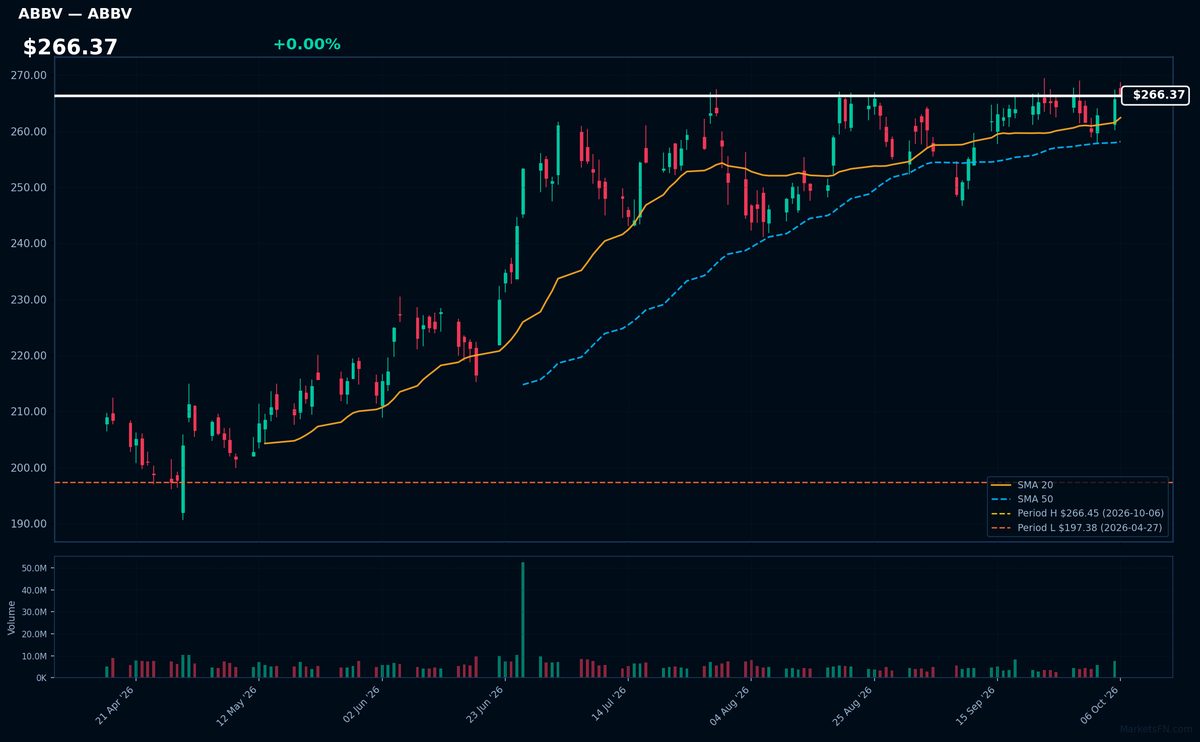Click the 02 Jun '26 date label

coord(362,706)
